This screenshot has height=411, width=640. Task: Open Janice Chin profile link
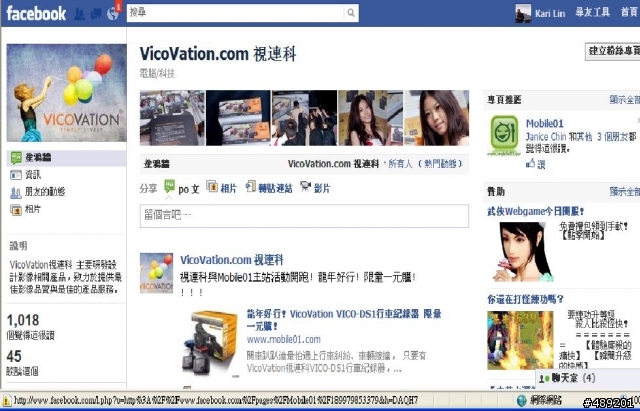[546, 137]
